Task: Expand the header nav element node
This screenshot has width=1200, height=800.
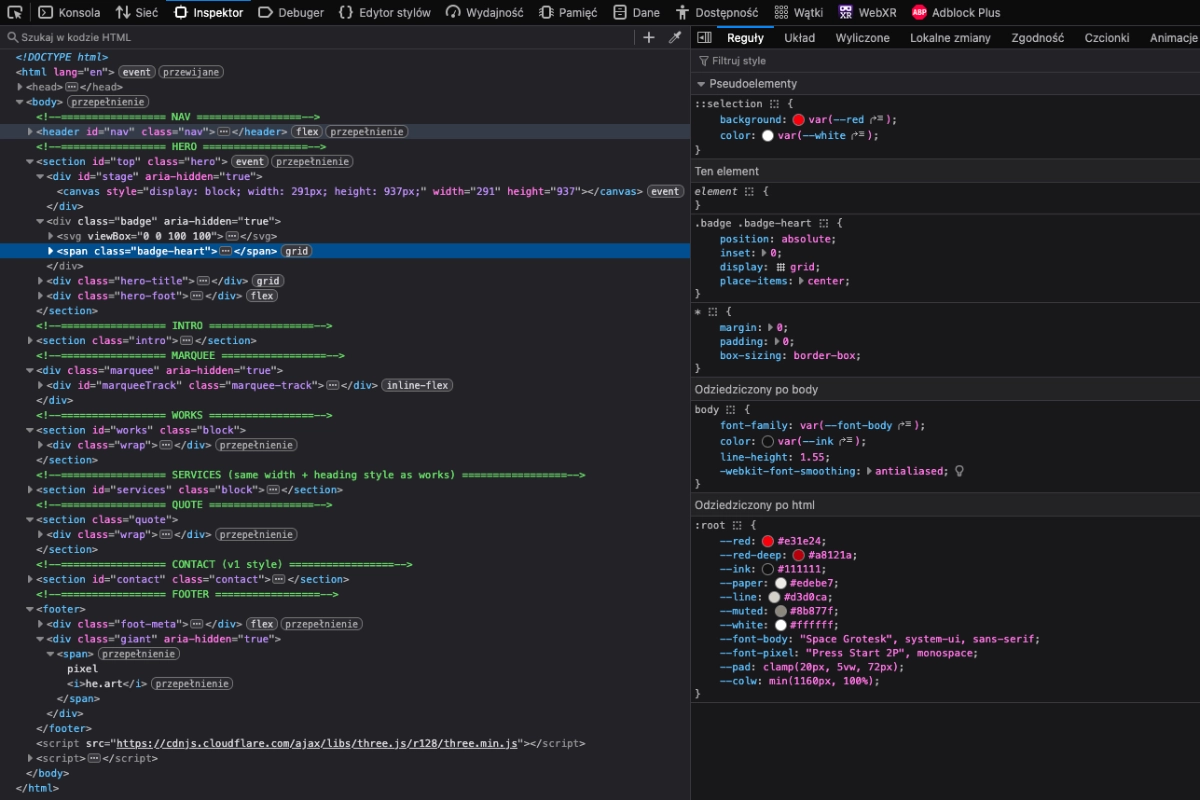Action: [30, 132]
